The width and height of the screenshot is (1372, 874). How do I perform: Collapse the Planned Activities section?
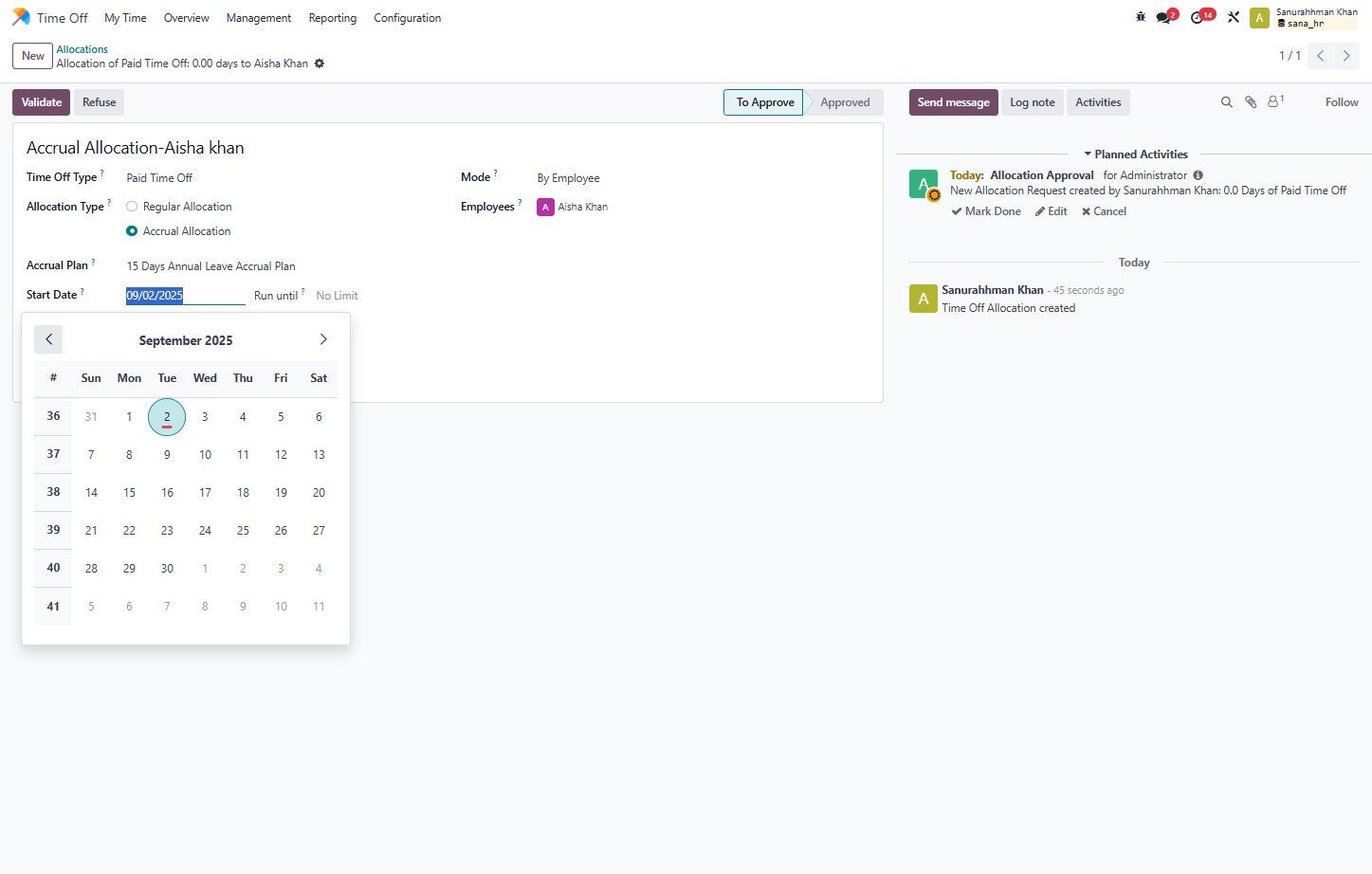1136,155
